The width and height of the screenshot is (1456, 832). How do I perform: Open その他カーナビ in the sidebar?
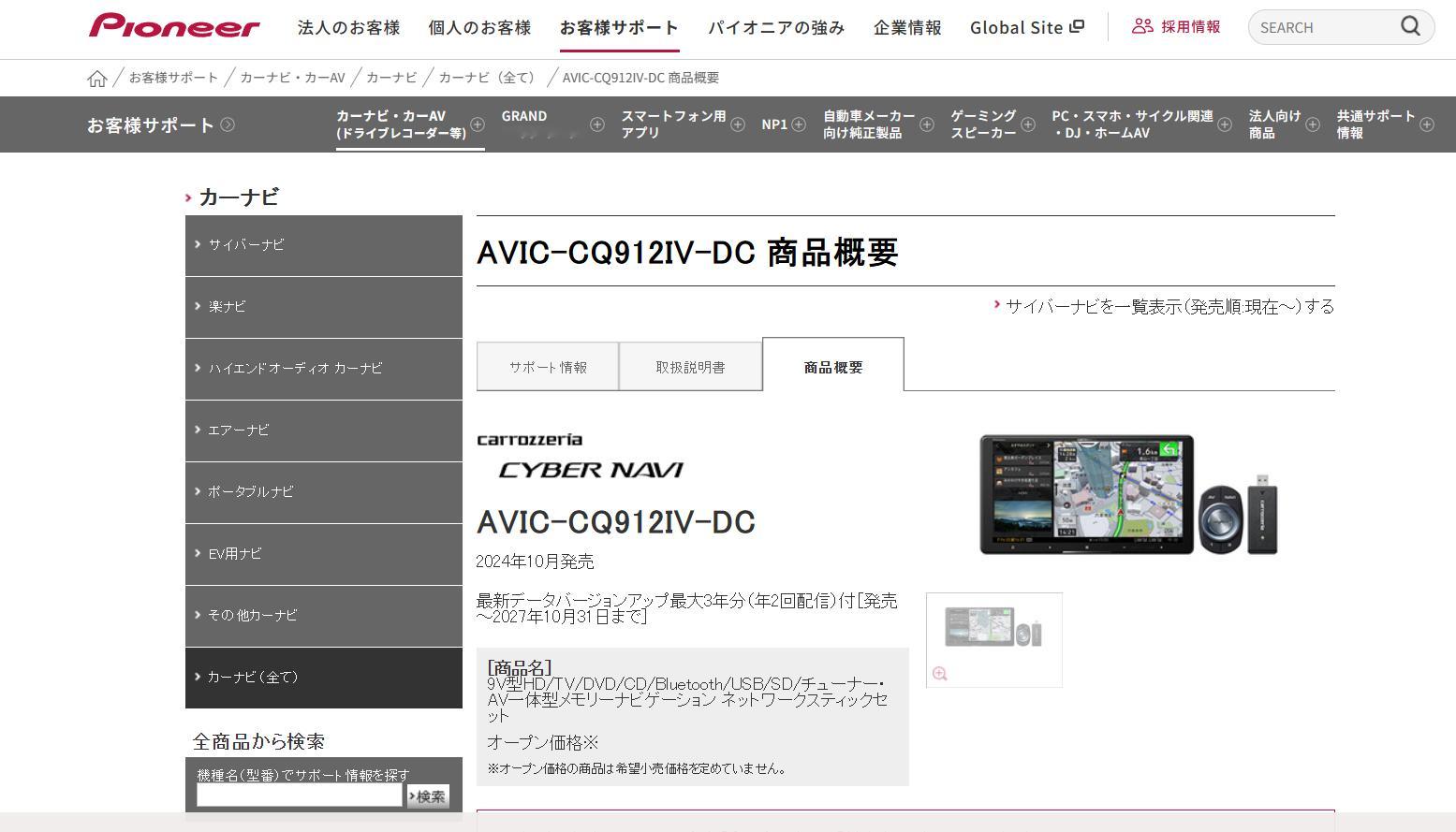(x=324, y=616)
